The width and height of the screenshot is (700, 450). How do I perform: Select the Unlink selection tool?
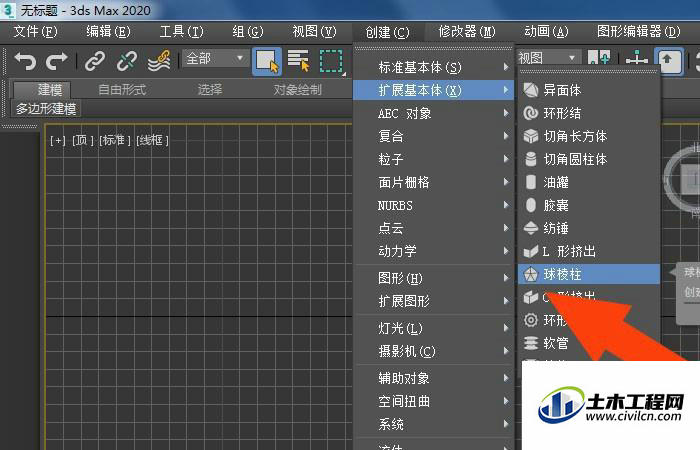127,61
